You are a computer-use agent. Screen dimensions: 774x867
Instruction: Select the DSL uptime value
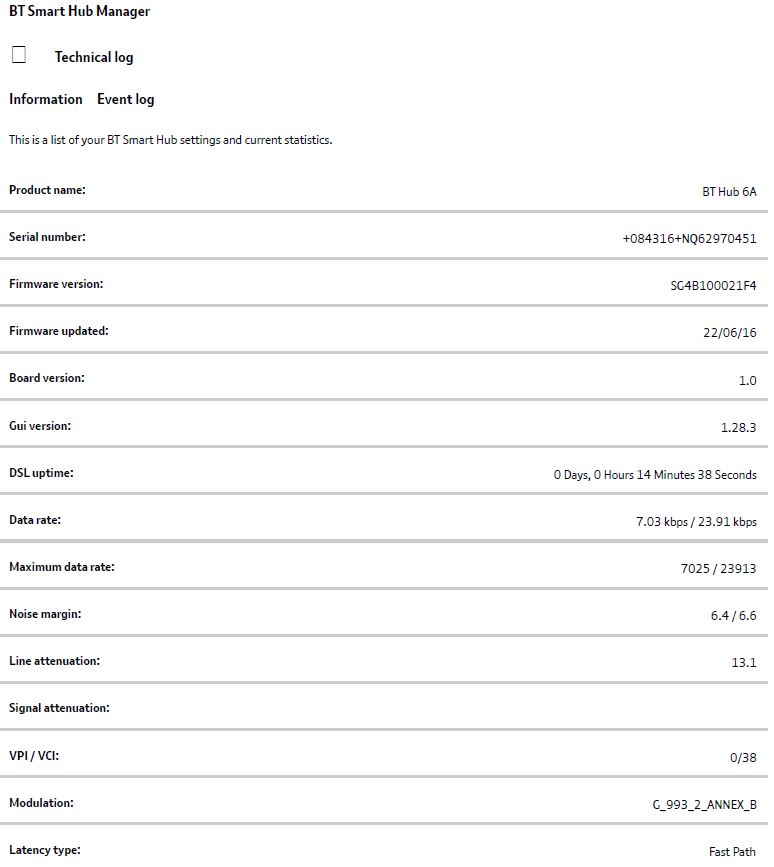(655, 475)
